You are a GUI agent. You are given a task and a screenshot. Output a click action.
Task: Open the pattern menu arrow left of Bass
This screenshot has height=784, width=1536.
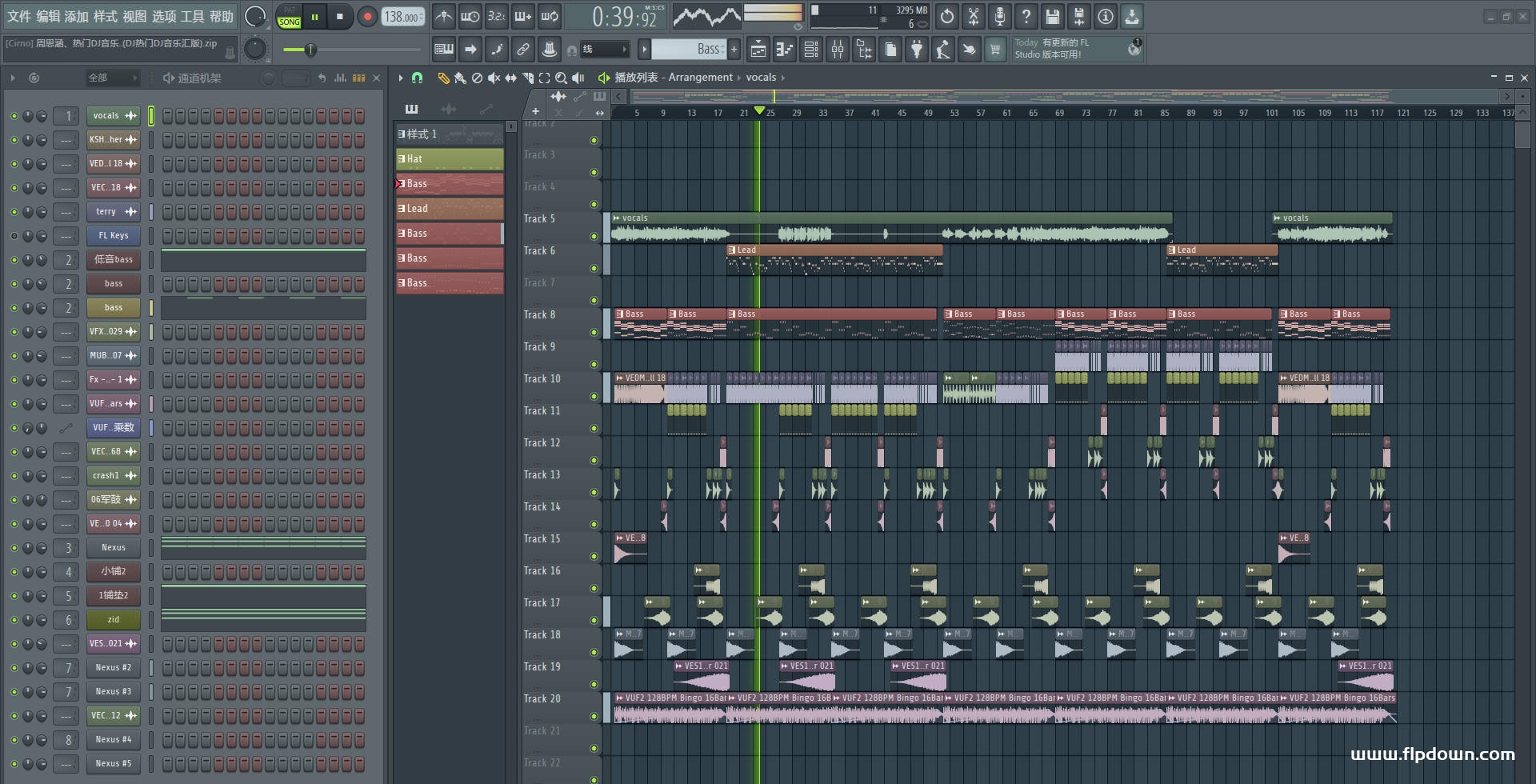(644, 50)
